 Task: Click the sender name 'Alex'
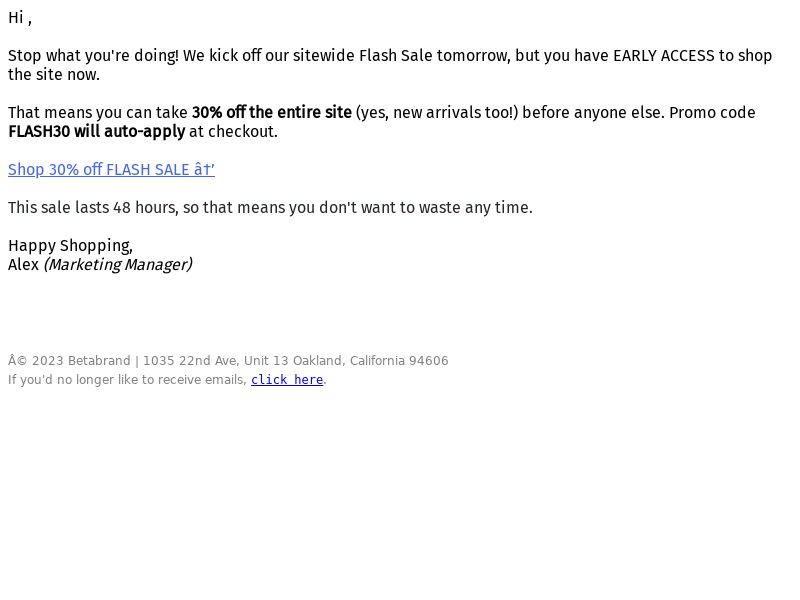[23, 265]
